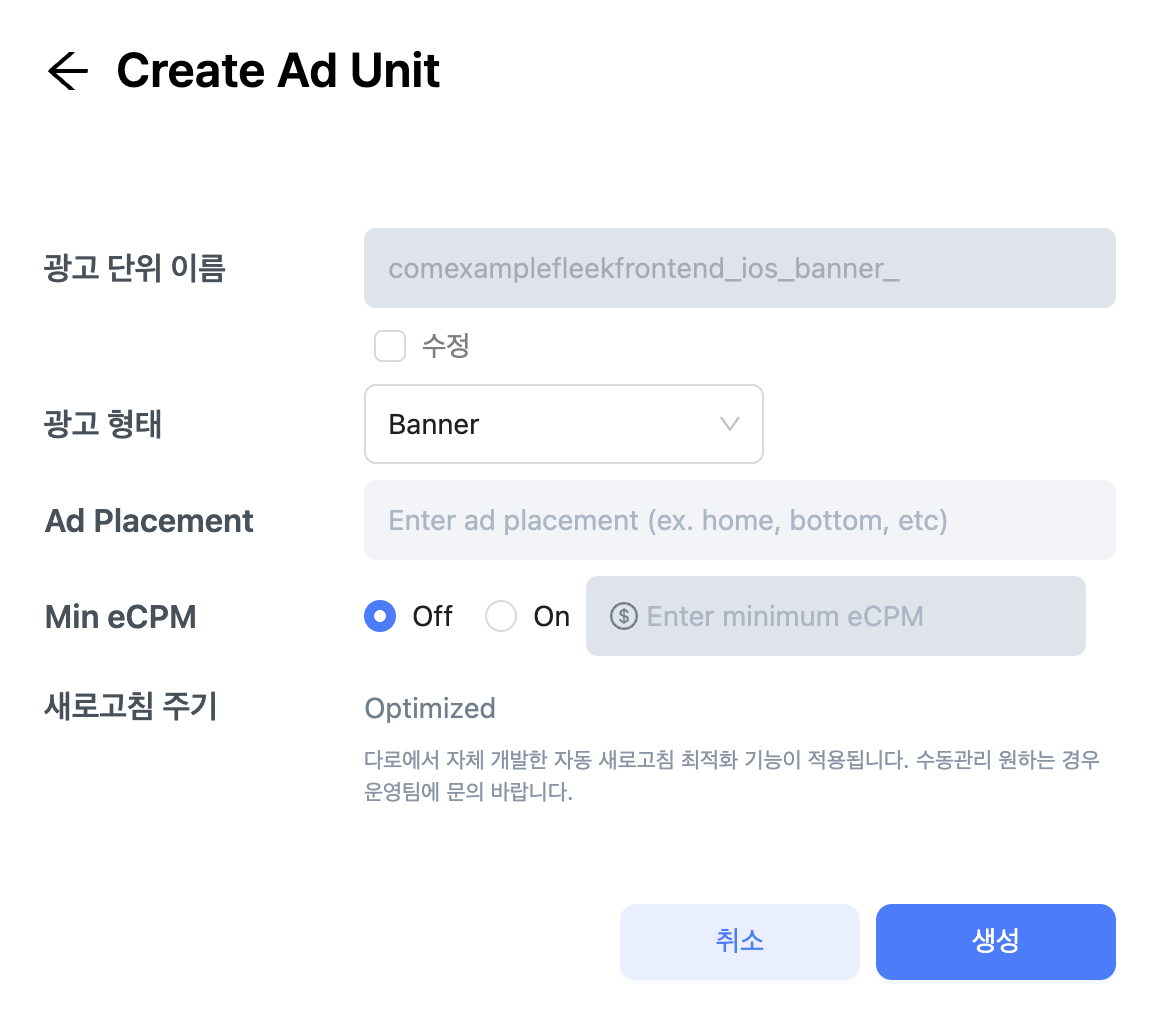Click the Optimized refresh setting text
Screen dimensions: 1160x1022
[430, 708]
